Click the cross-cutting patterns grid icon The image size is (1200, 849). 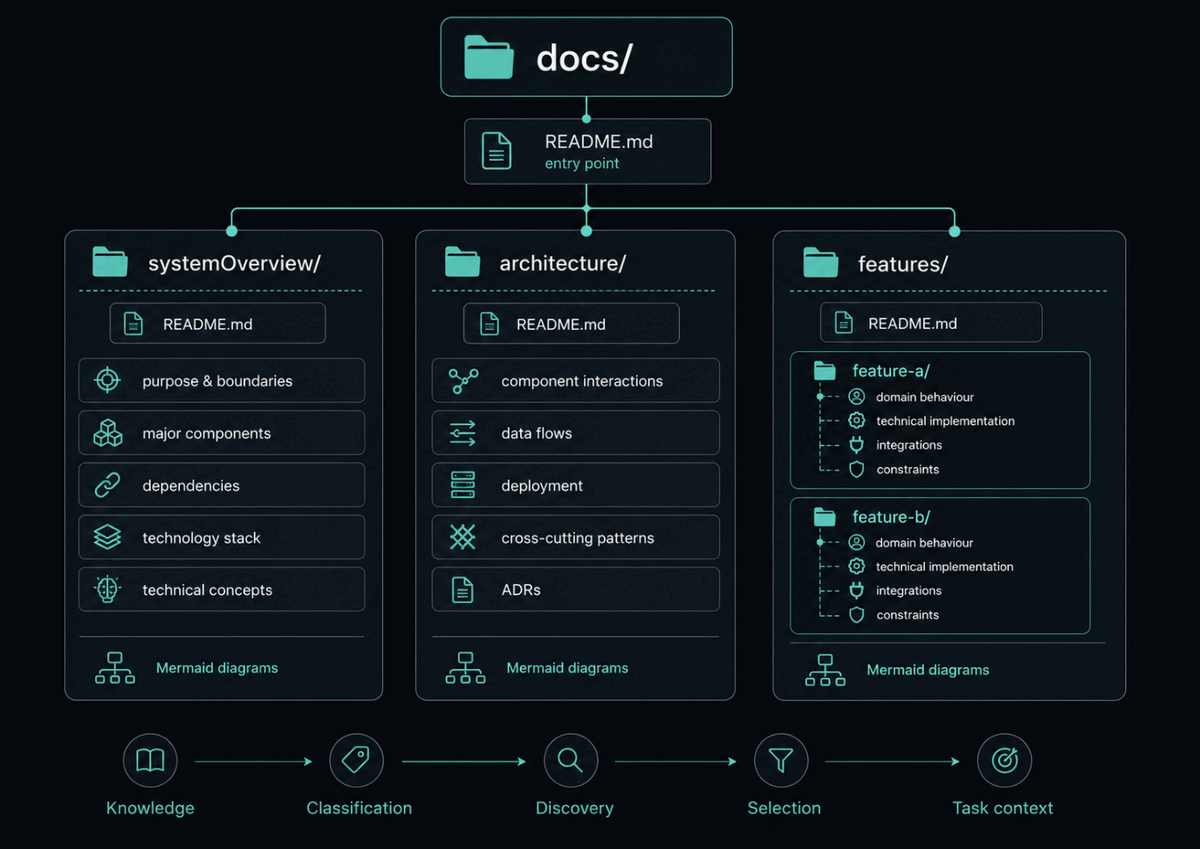coord(462,538)
